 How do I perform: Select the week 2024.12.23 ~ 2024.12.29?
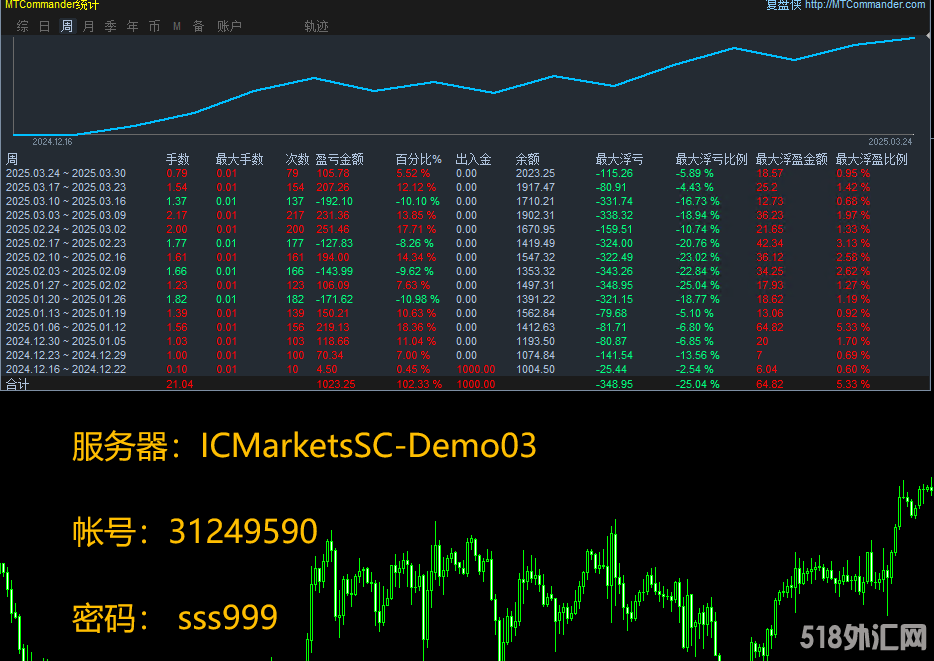click(x=465, y=355)
